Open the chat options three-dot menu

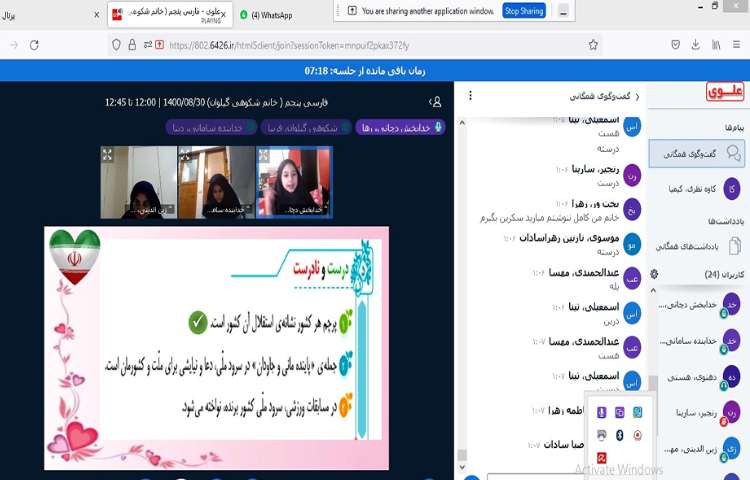(470, 96)
